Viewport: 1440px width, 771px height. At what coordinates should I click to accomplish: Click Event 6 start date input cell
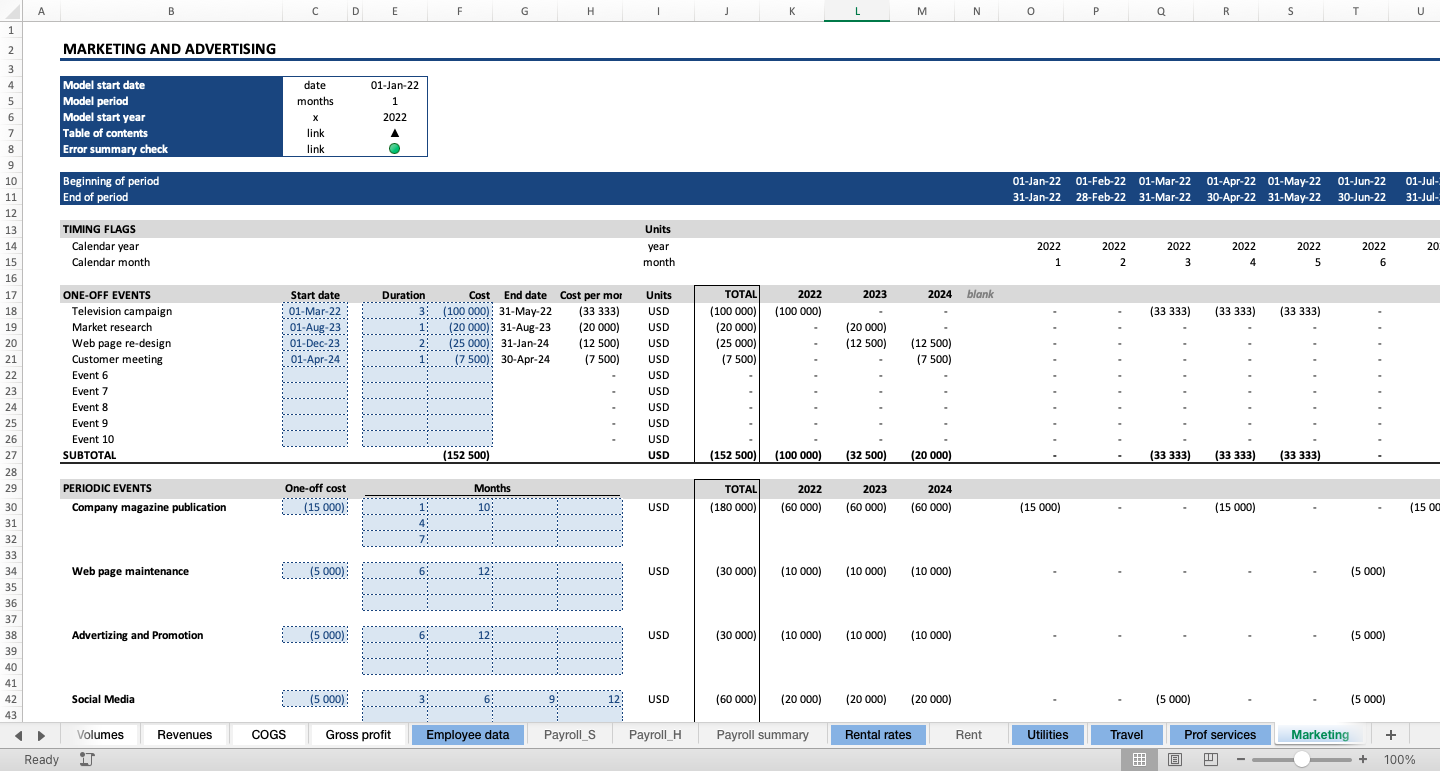point(315,375)
